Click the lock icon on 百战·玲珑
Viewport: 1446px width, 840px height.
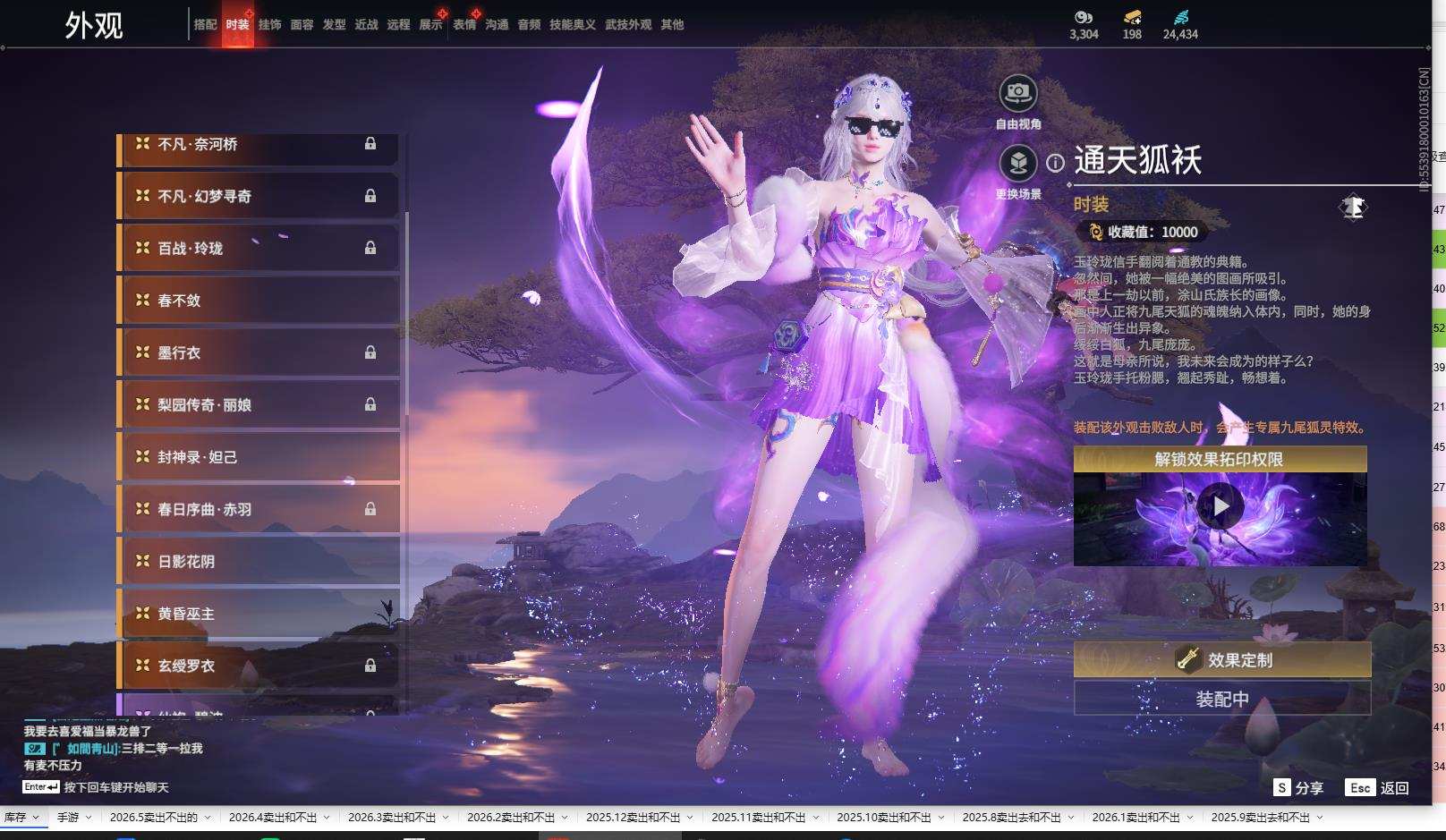370,248
